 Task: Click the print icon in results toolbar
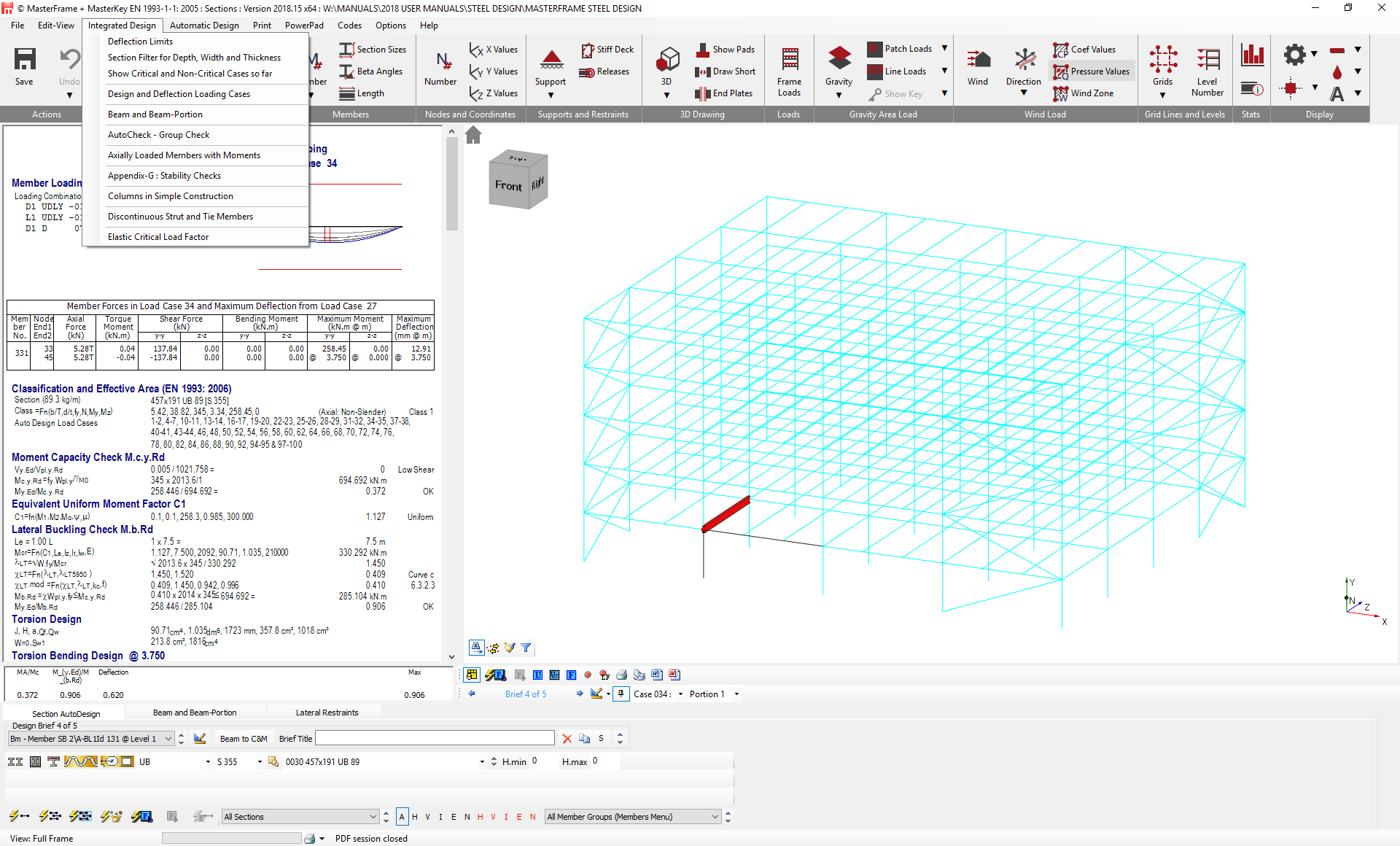coord(621,675)
